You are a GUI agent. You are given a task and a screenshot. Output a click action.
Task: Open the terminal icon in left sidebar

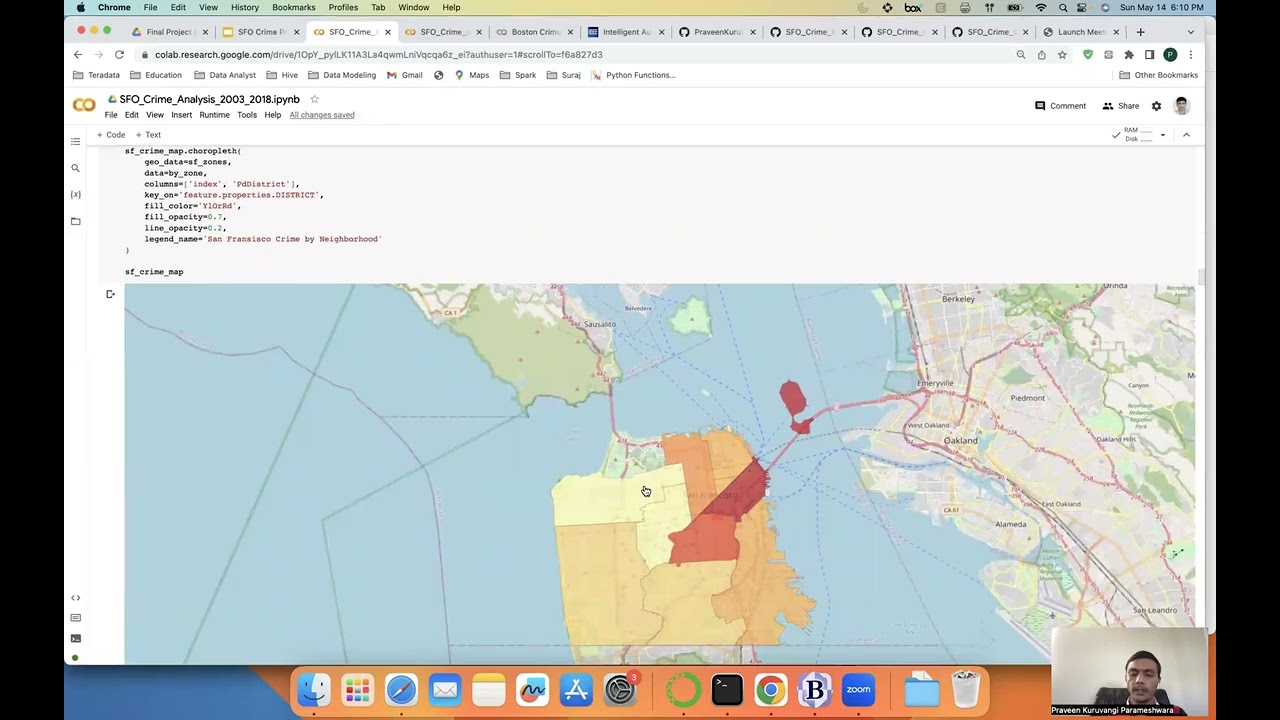[75, 638]
